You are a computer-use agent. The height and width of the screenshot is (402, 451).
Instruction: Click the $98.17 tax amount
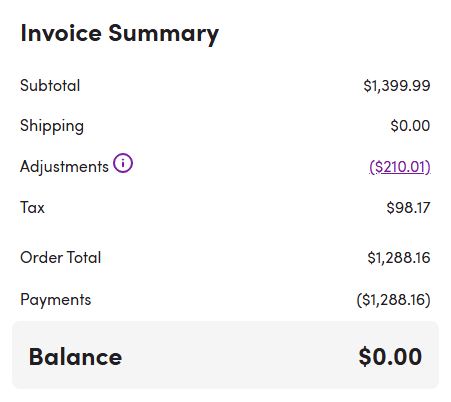point(408,208)
